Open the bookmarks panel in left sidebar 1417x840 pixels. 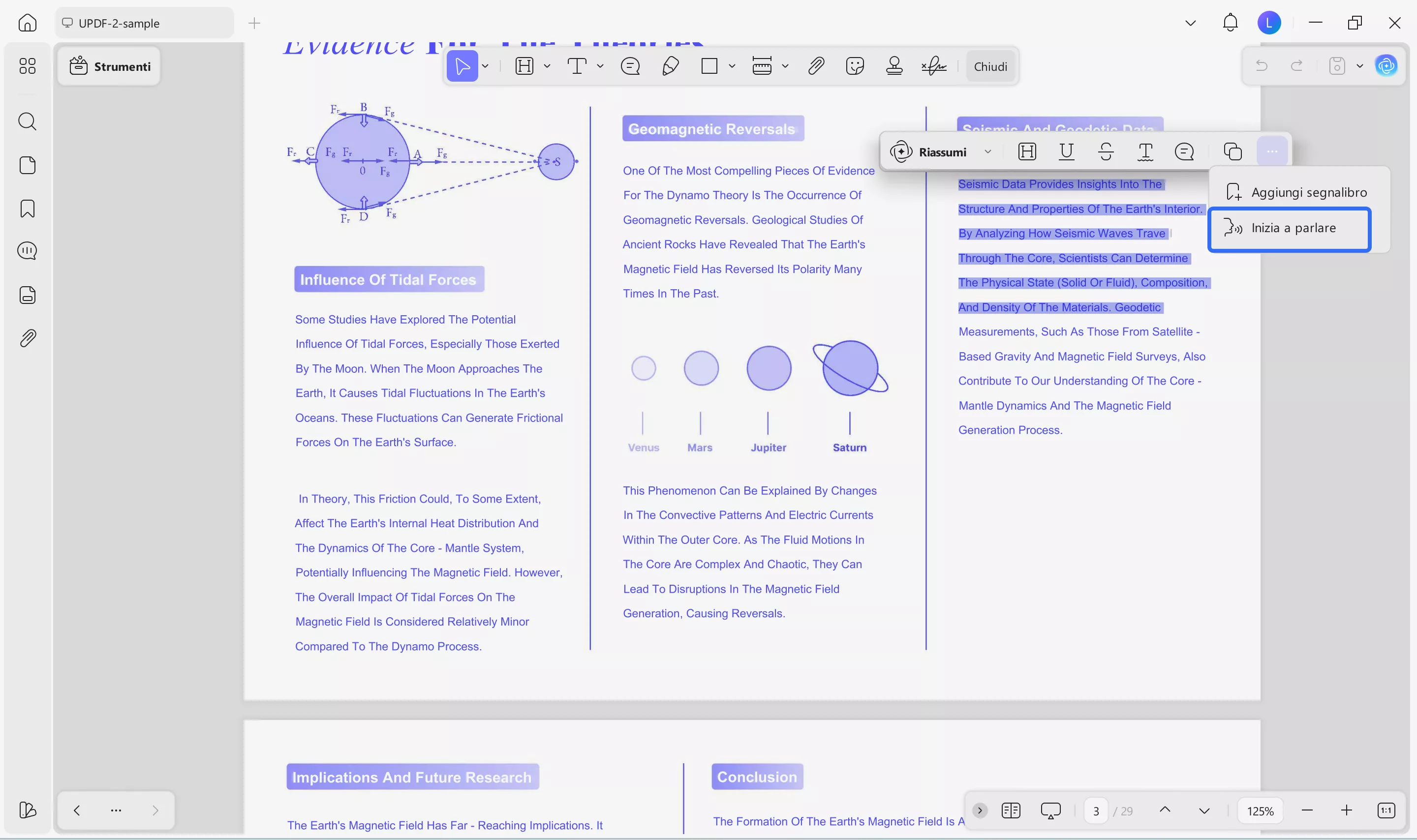click(x=27, y=209)
